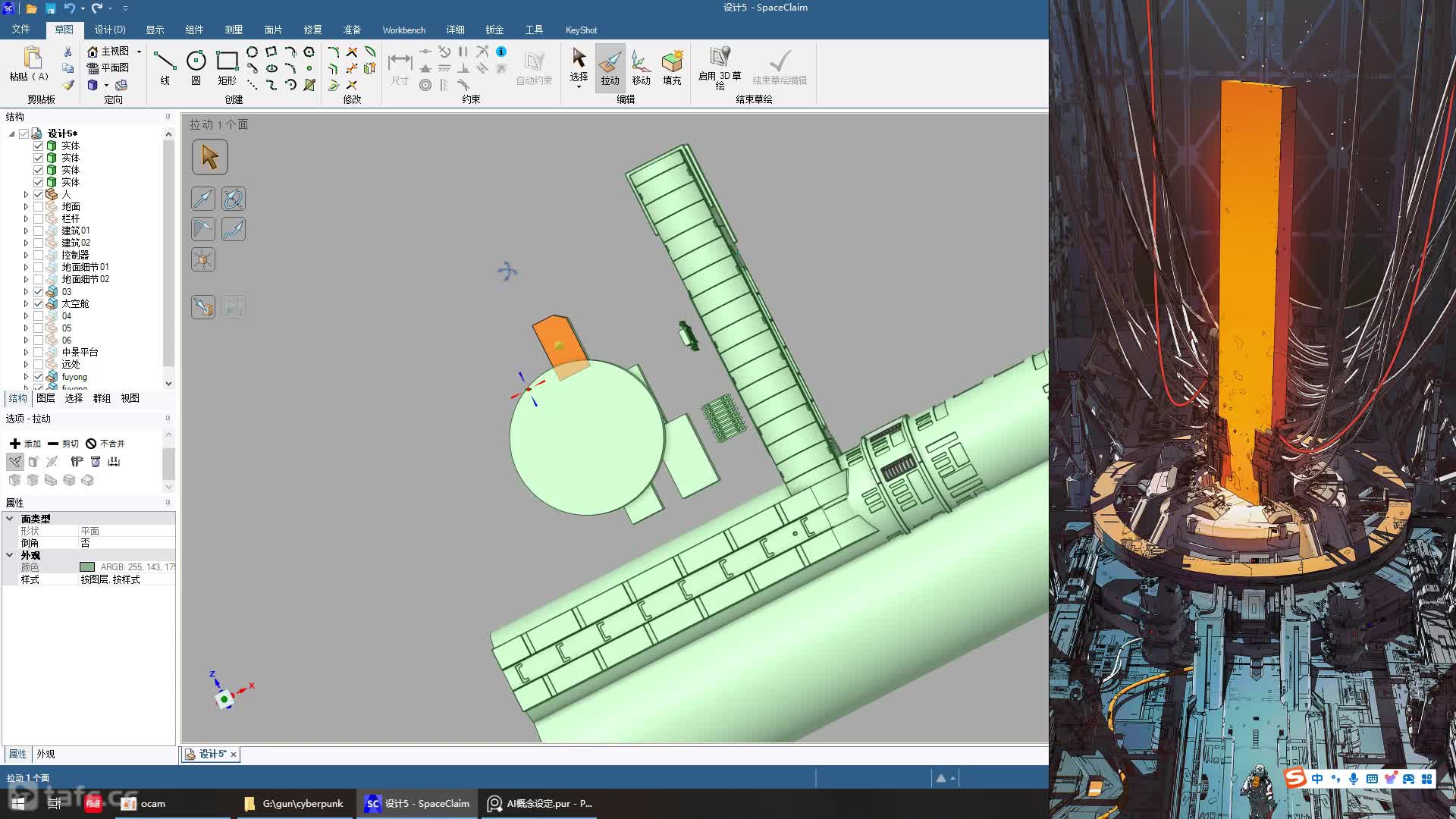Click the Undo icon in quick access bar

[x=69, y=8]
